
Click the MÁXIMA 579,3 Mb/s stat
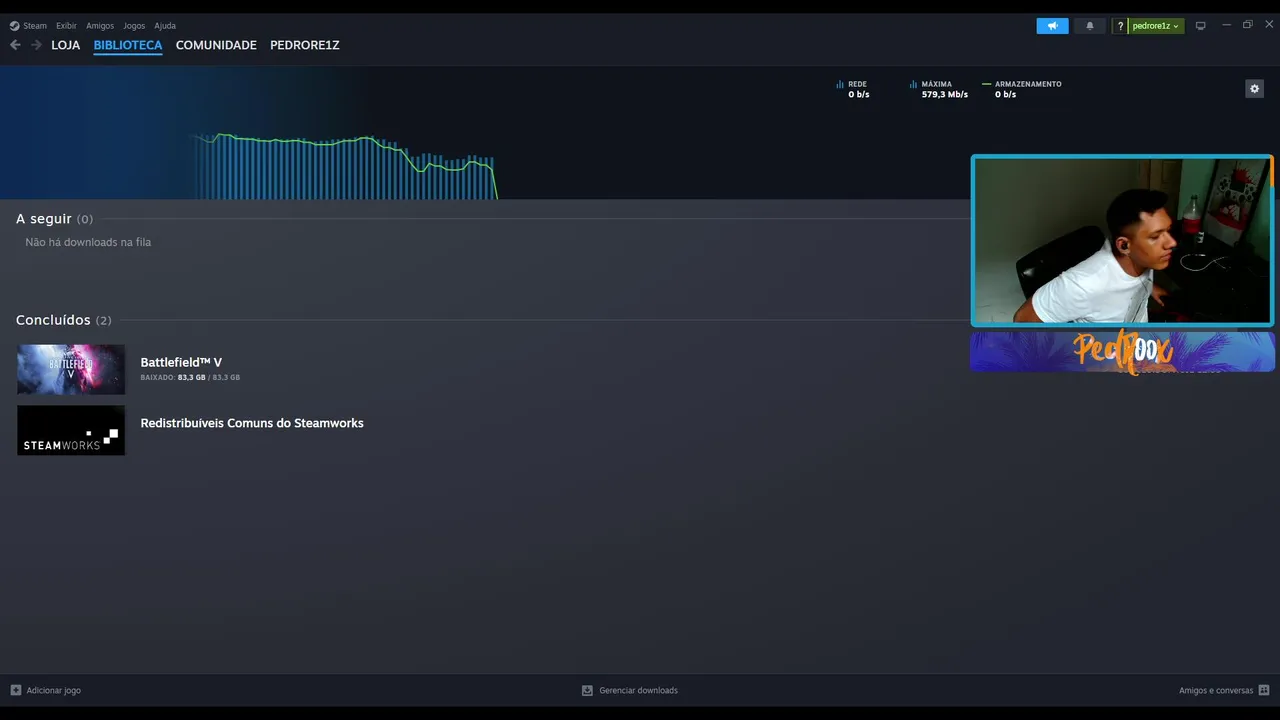pos(939,89)
